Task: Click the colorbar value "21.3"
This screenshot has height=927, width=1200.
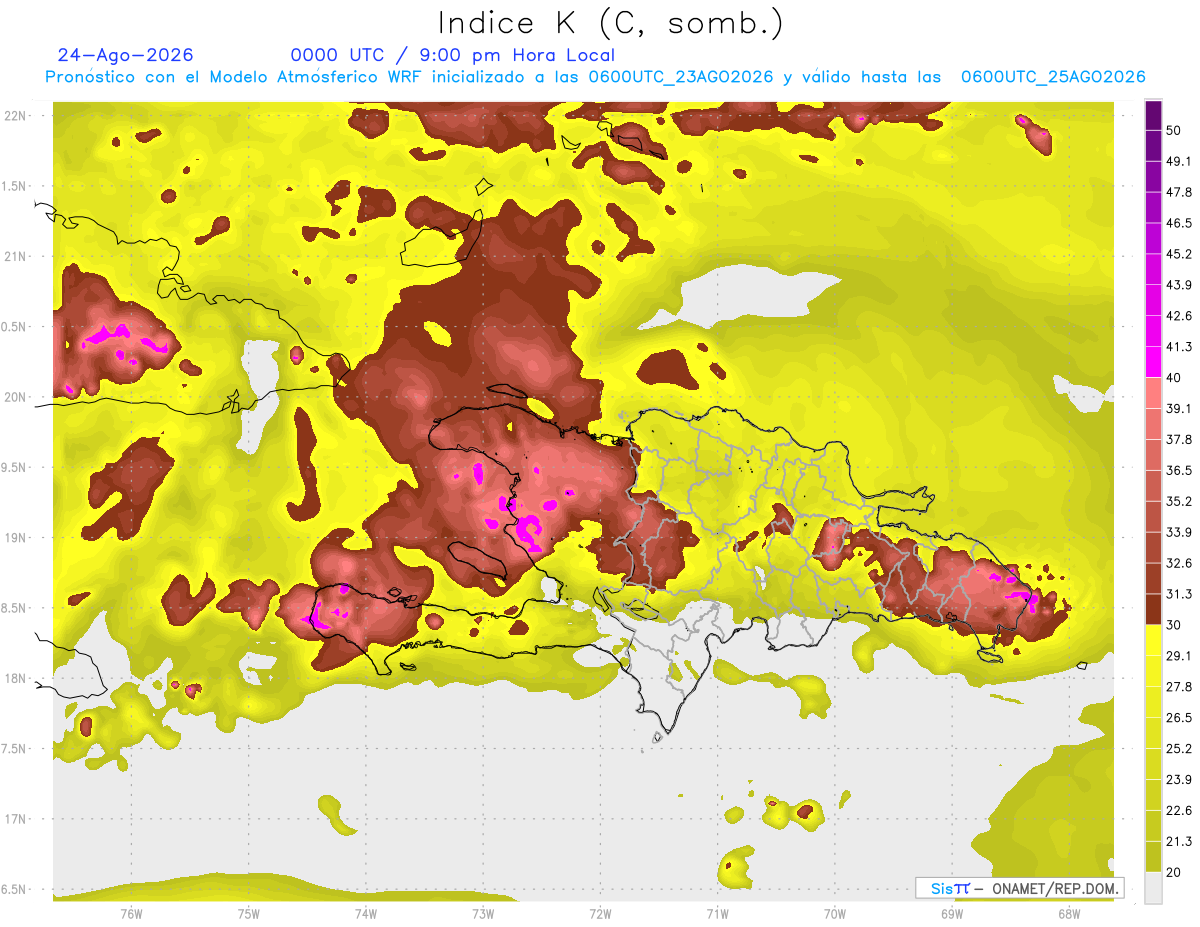Action: click(1178, 841)
